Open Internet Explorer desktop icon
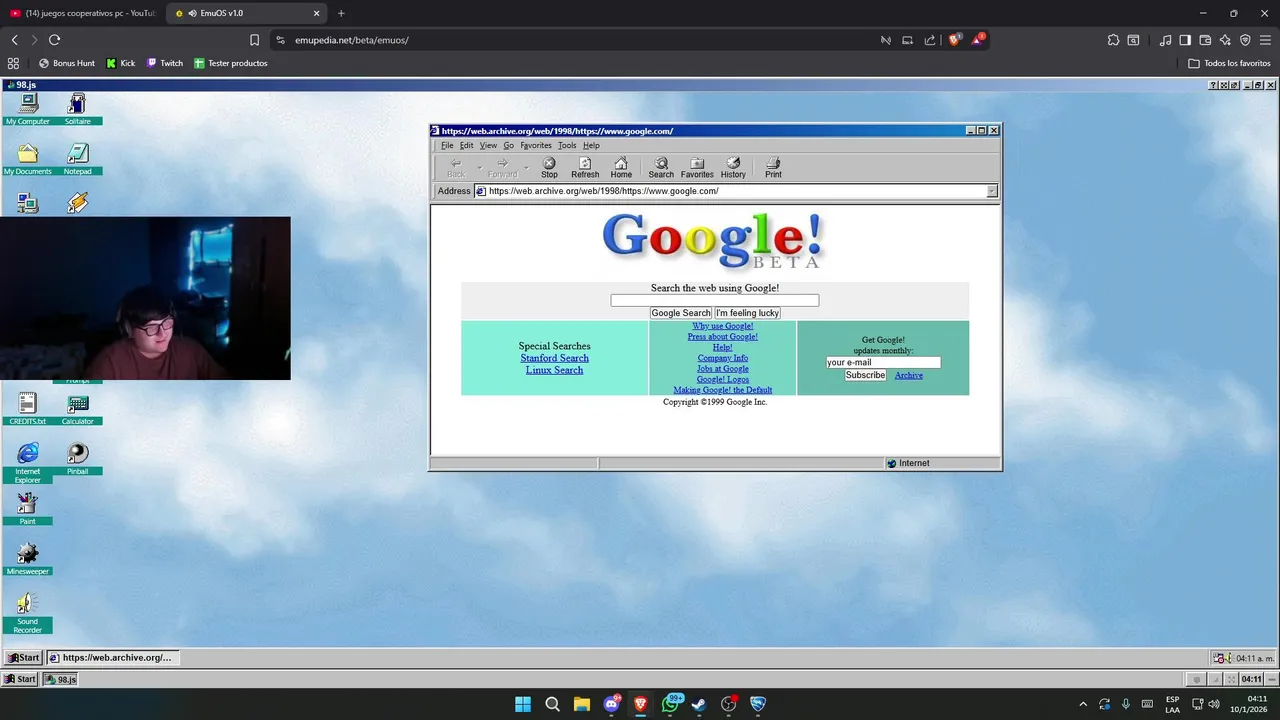 pyautogui.click(x=27, y=463)
